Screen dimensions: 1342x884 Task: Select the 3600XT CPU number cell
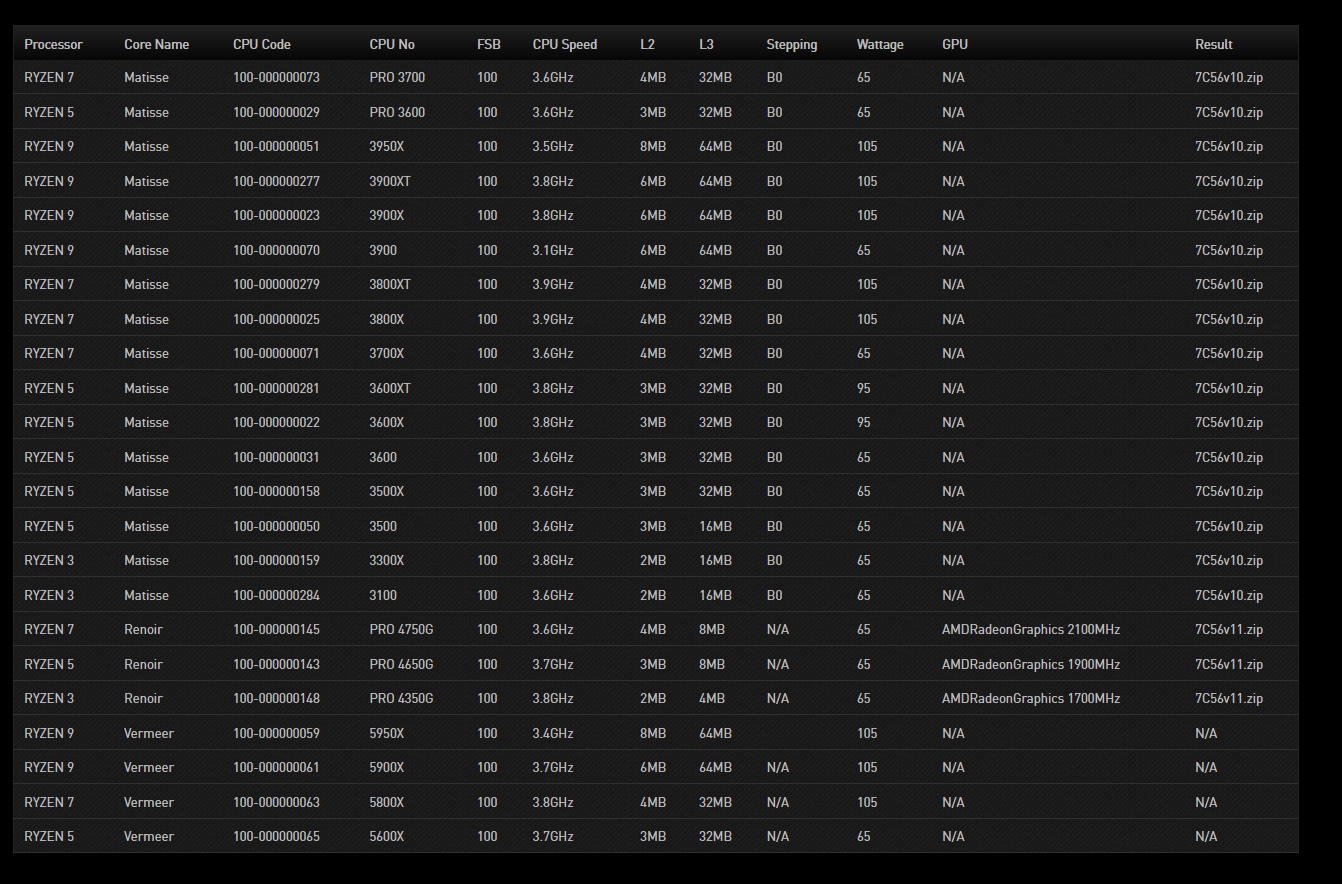coord(390,388)
